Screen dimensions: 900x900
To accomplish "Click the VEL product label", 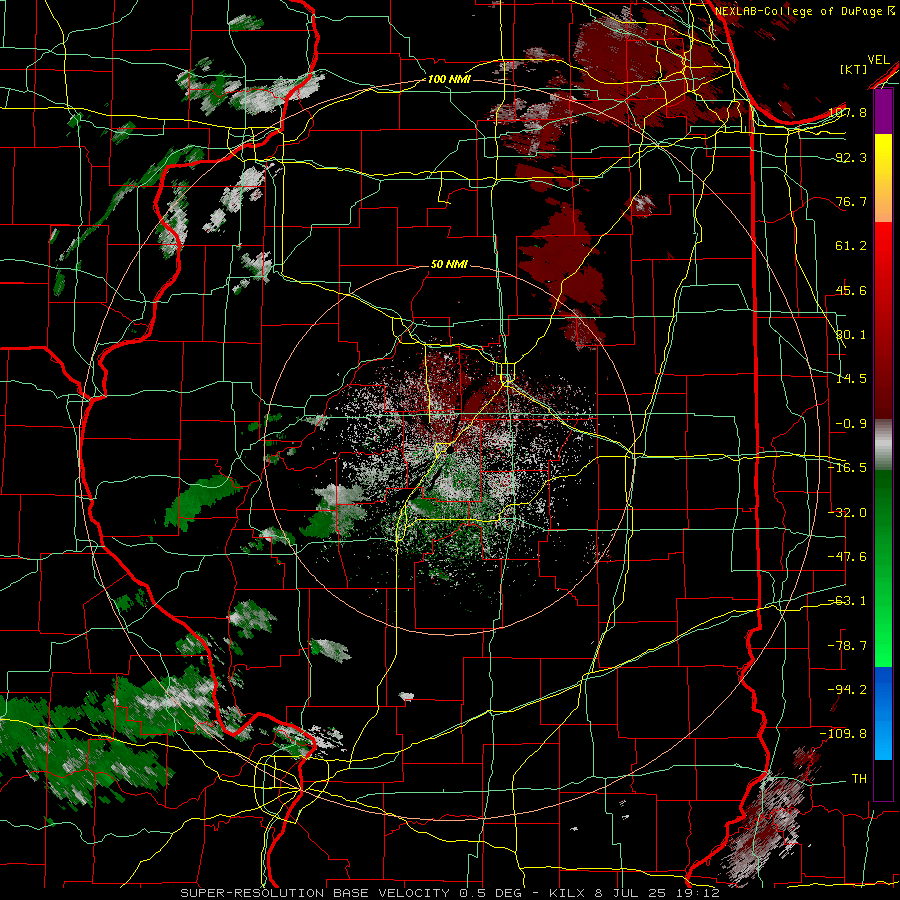I will (x=878, y=60).
